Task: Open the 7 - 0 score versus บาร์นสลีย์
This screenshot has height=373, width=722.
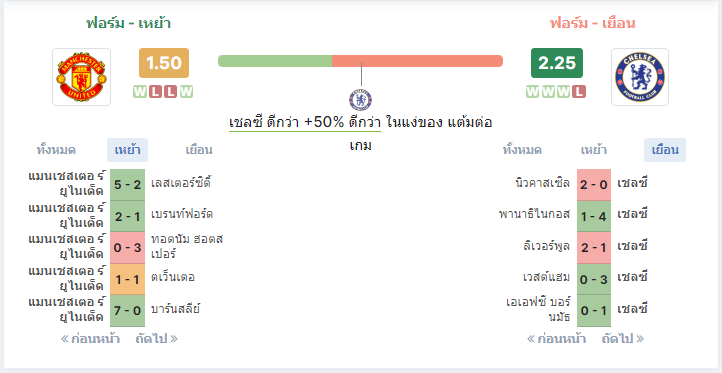Action: pos(128,310)
